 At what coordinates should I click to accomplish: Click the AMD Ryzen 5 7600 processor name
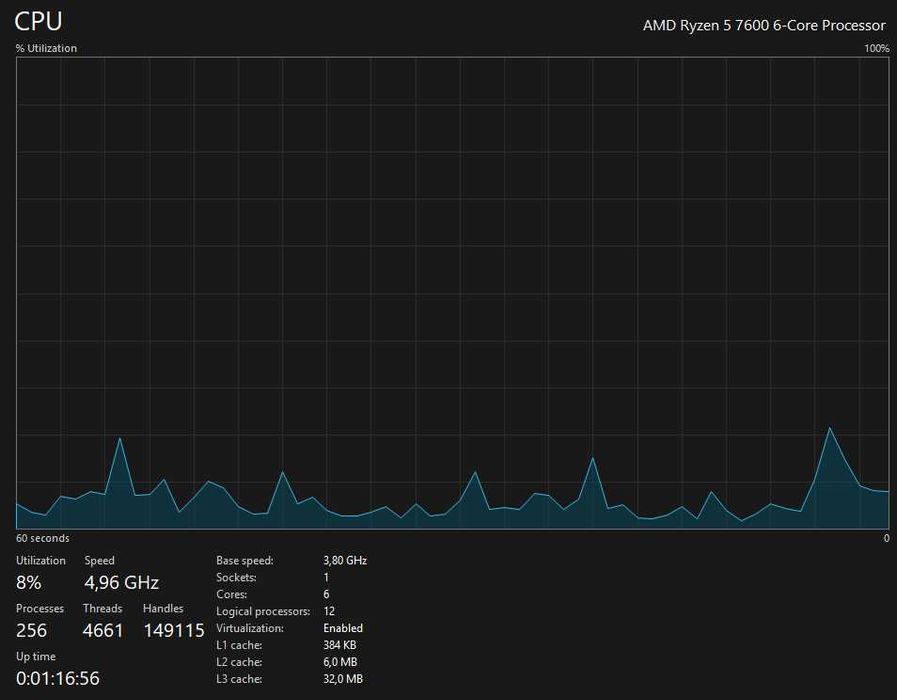pyautogui.click(x=764, y=26)
